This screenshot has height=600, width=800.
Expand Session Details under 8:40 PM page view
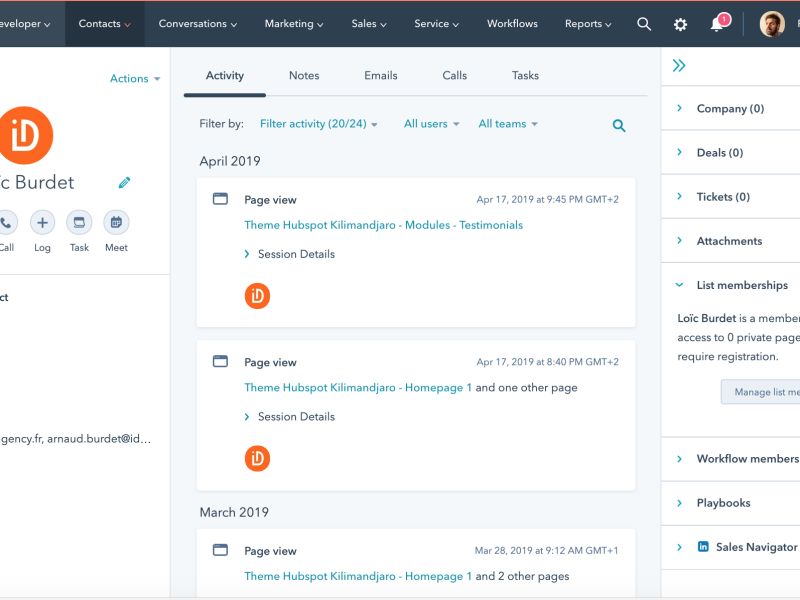[x=290, y=417]
